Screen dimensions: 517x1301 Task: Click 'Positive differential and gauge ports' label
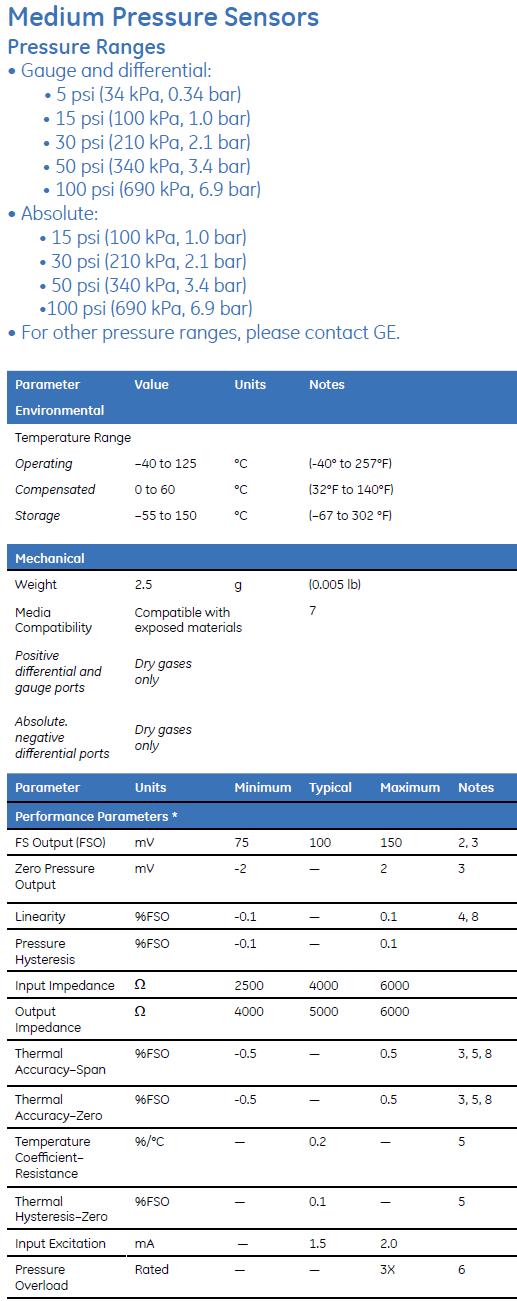(58, 671)
